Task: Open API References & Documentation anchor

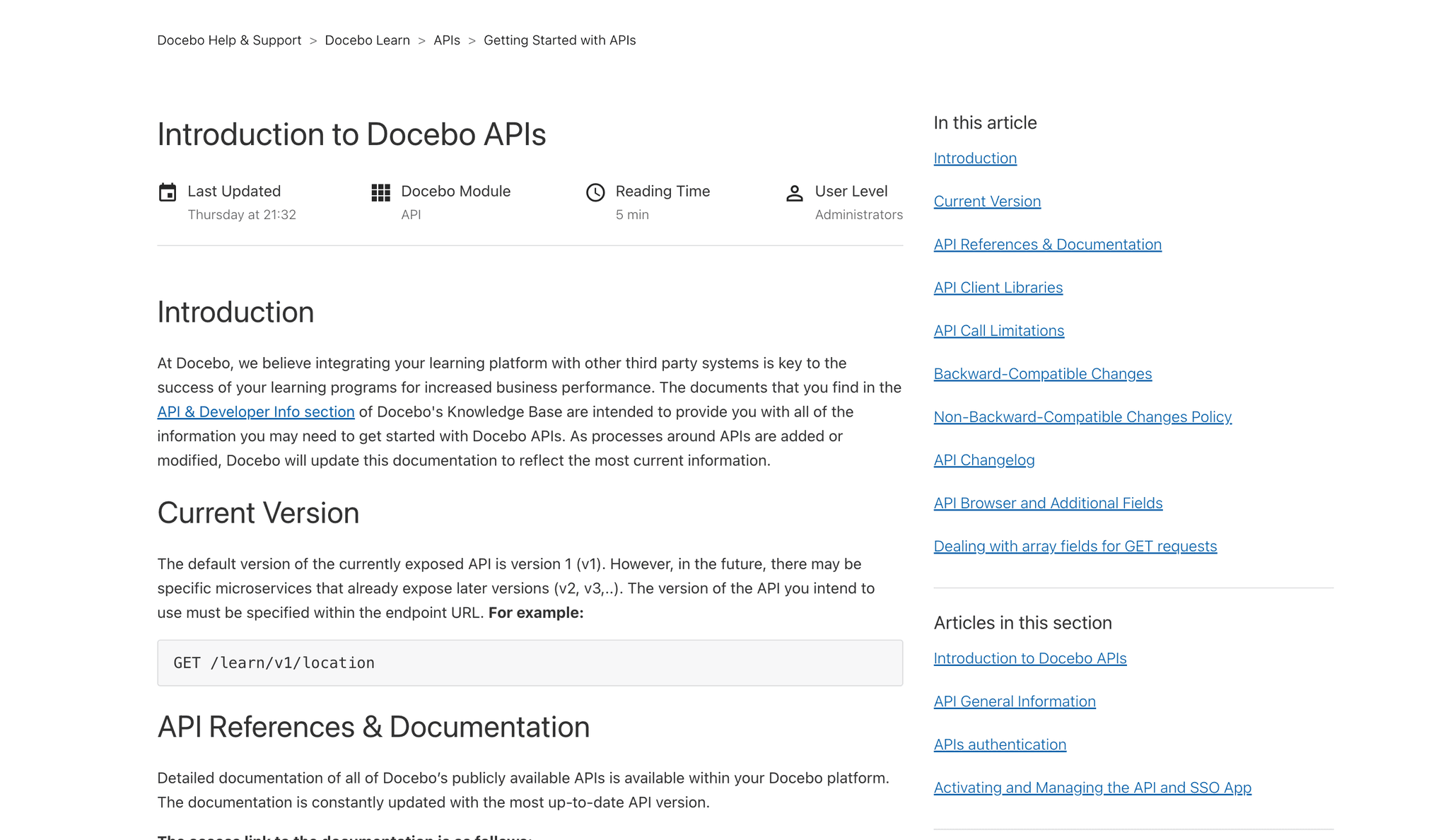Action: (1047, 244)
